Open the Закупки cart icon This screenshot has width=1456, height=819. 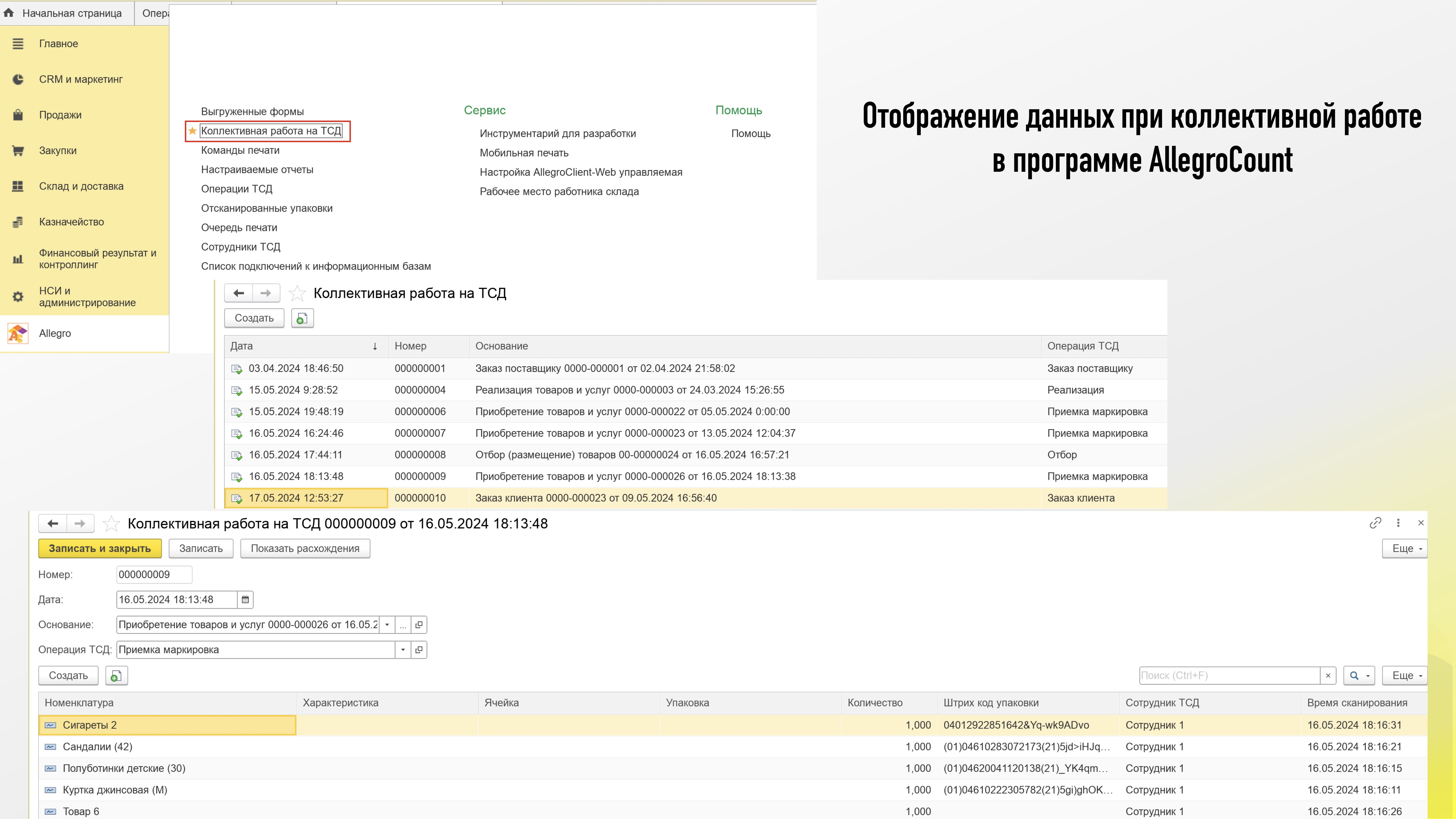tap(18, 150)
